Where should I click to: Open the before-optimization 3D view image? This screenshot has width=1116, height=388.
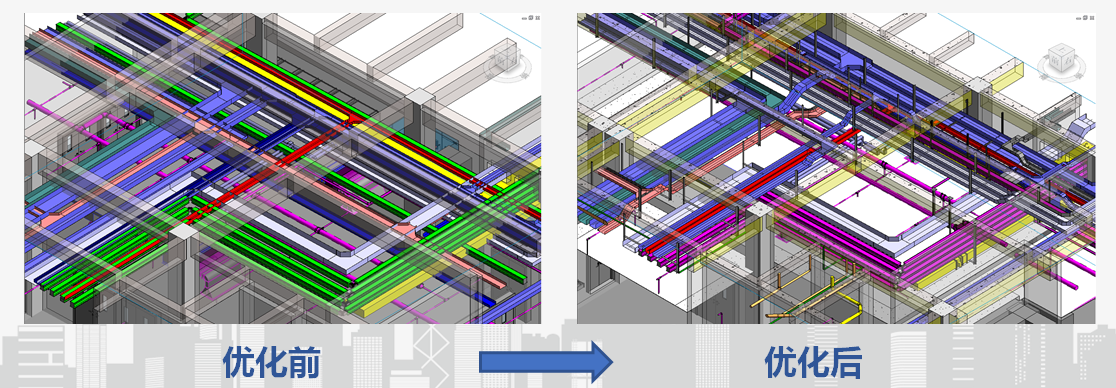(x=283, y=168)
